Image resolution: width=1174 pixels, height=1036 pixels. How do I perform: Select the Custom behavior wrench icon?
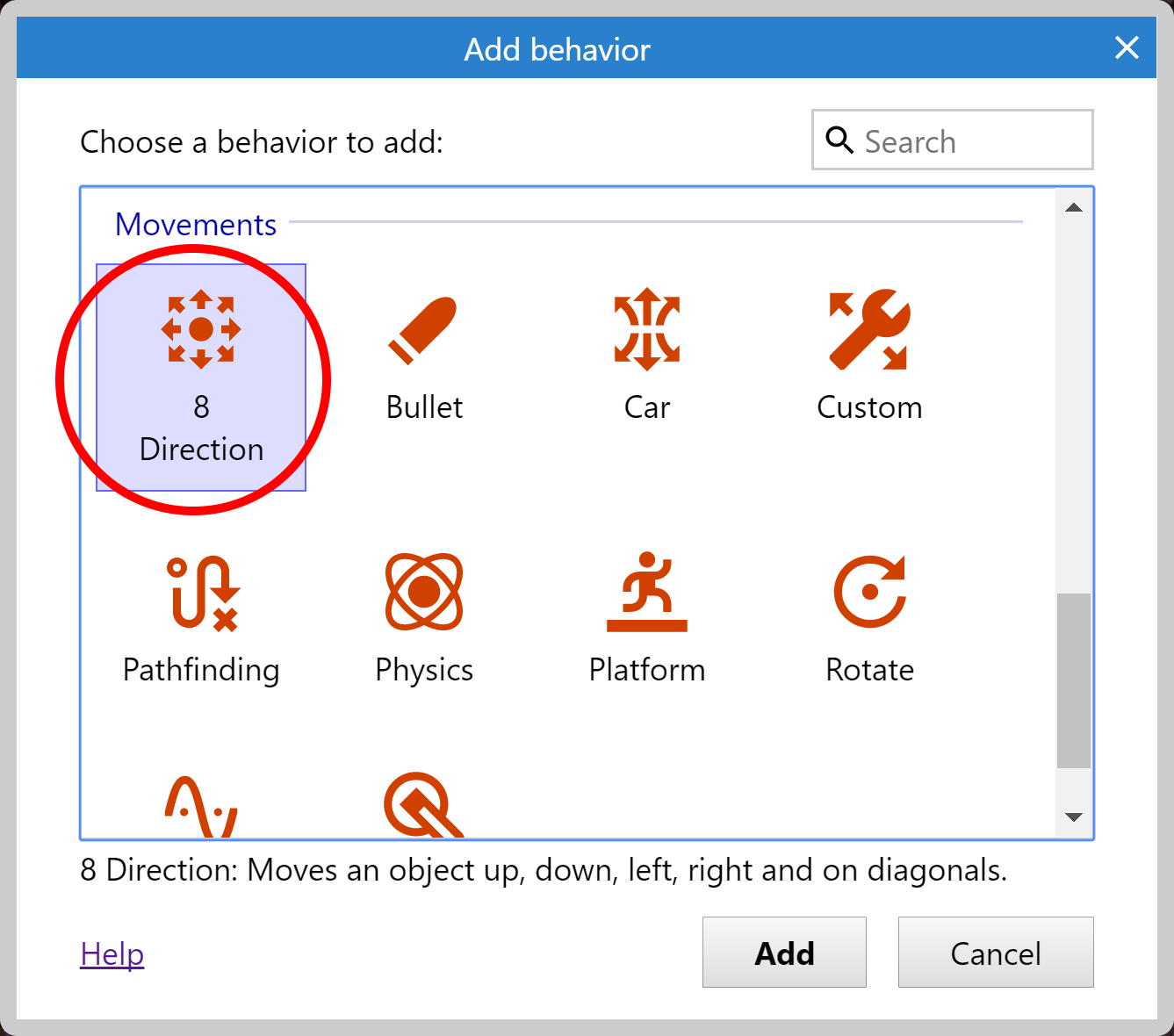pos(869,331)
